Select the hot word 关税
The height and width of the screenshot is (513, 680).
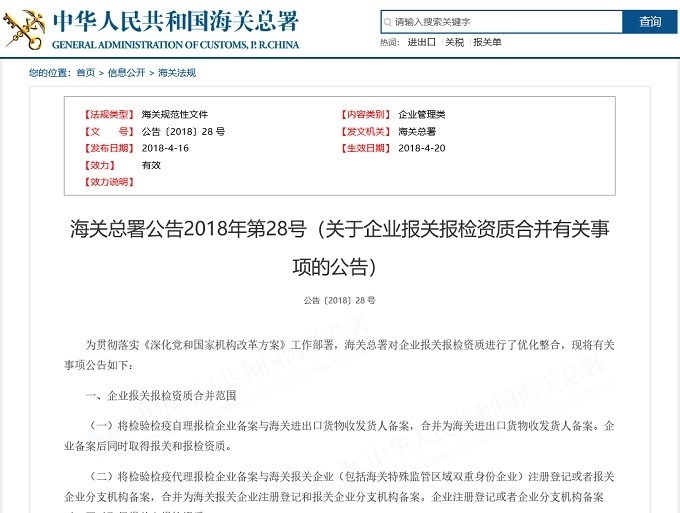click(454, 42)
